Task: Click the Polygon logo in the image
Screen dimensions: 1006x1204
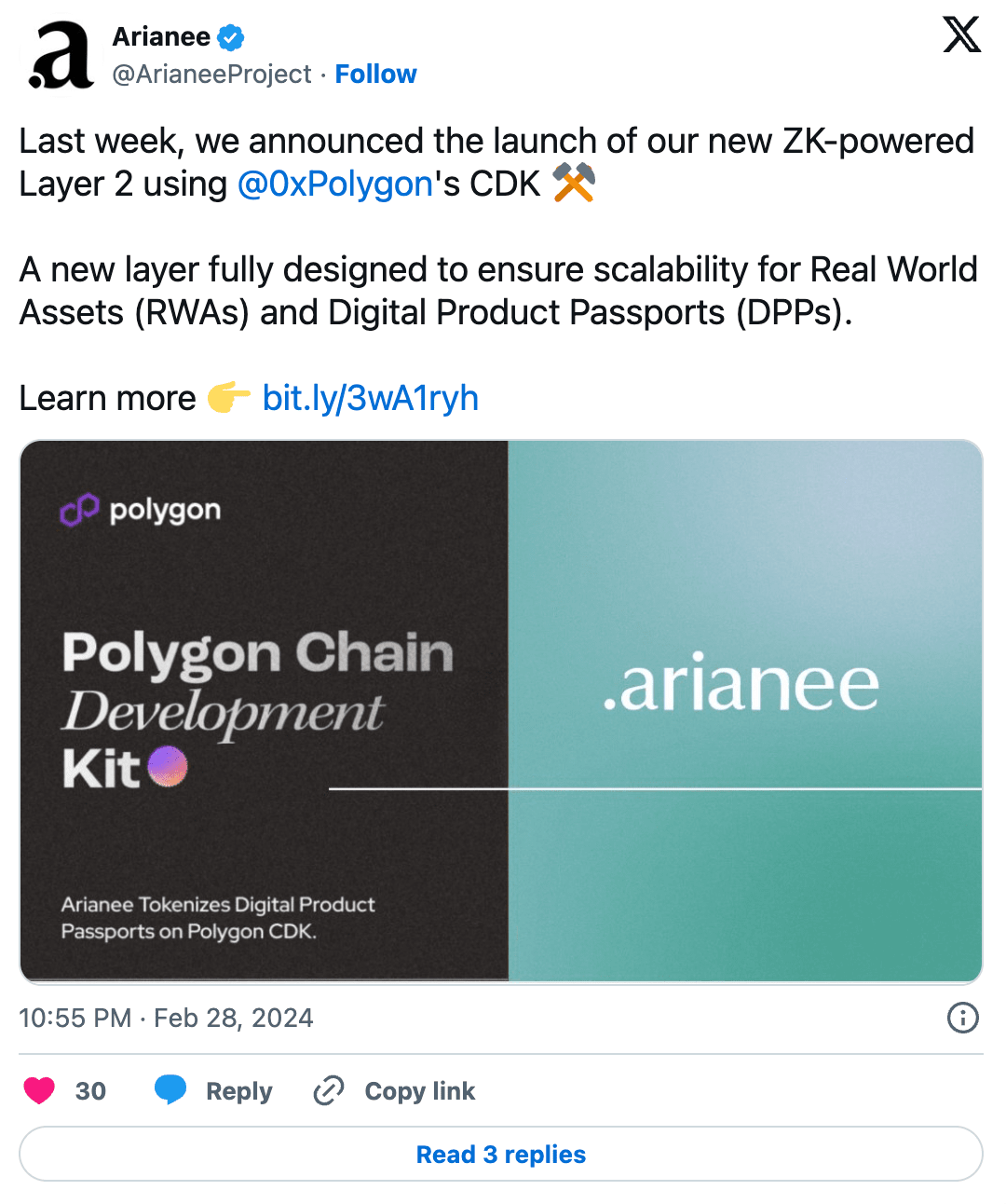Action: click(141, 511)
